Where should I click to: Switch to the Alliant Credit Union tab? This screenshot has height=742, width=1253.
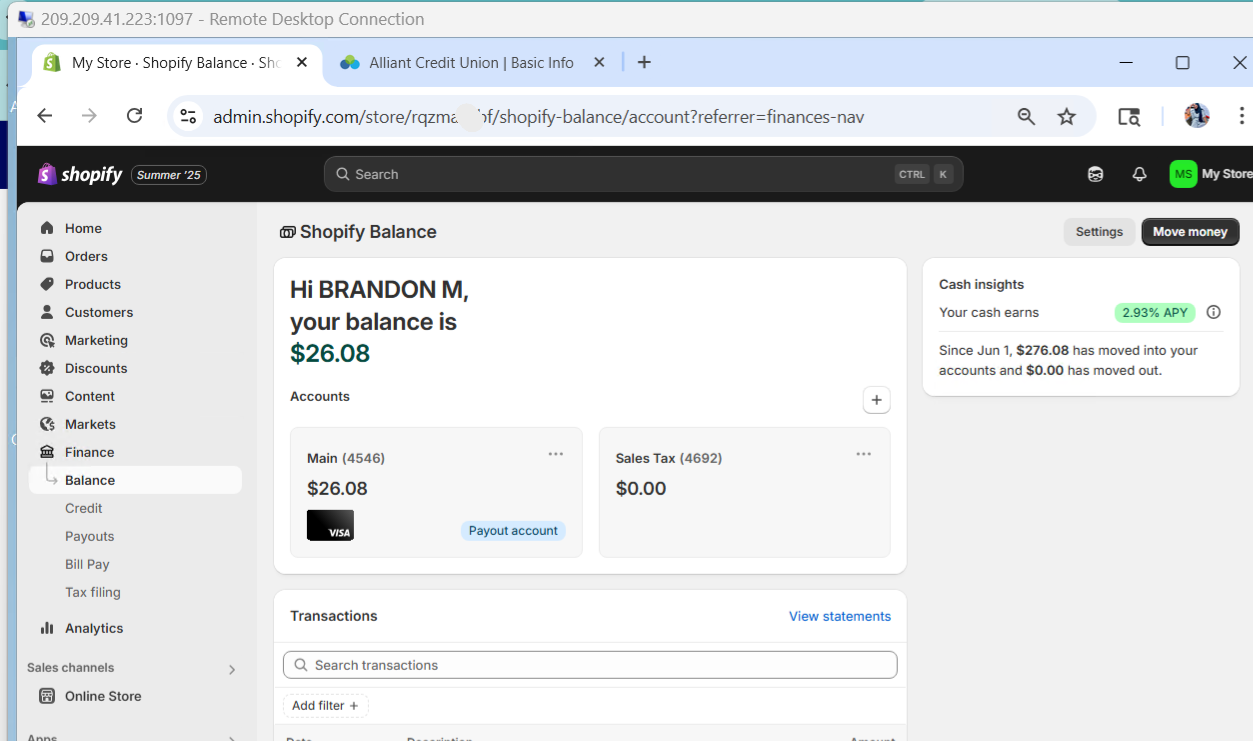click(x=471, y=63)
